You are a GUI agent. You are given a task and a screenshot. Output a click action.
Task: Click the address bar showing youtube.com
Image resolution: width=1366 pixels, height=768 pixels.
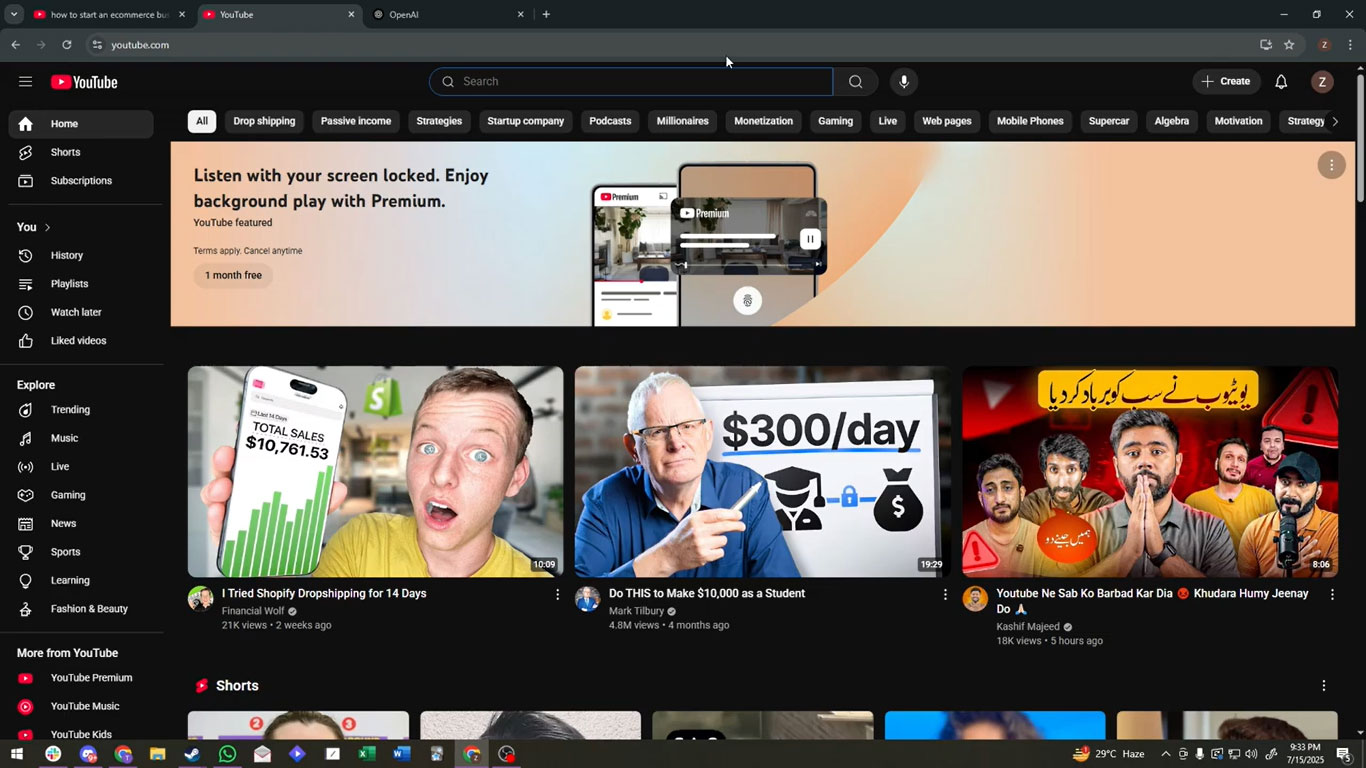(670, 45)
